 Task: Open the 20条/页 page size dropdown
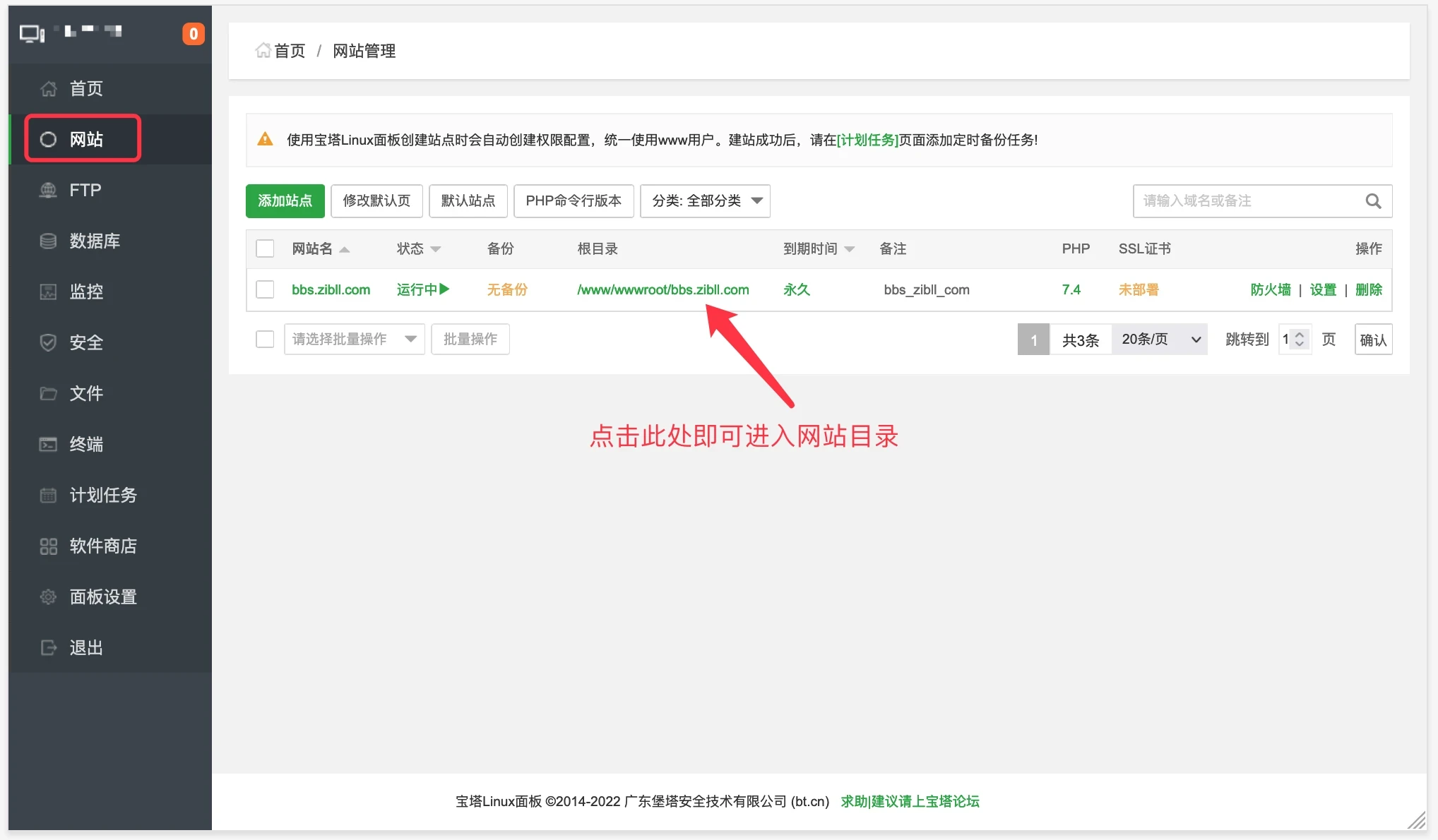(1158, 339)
